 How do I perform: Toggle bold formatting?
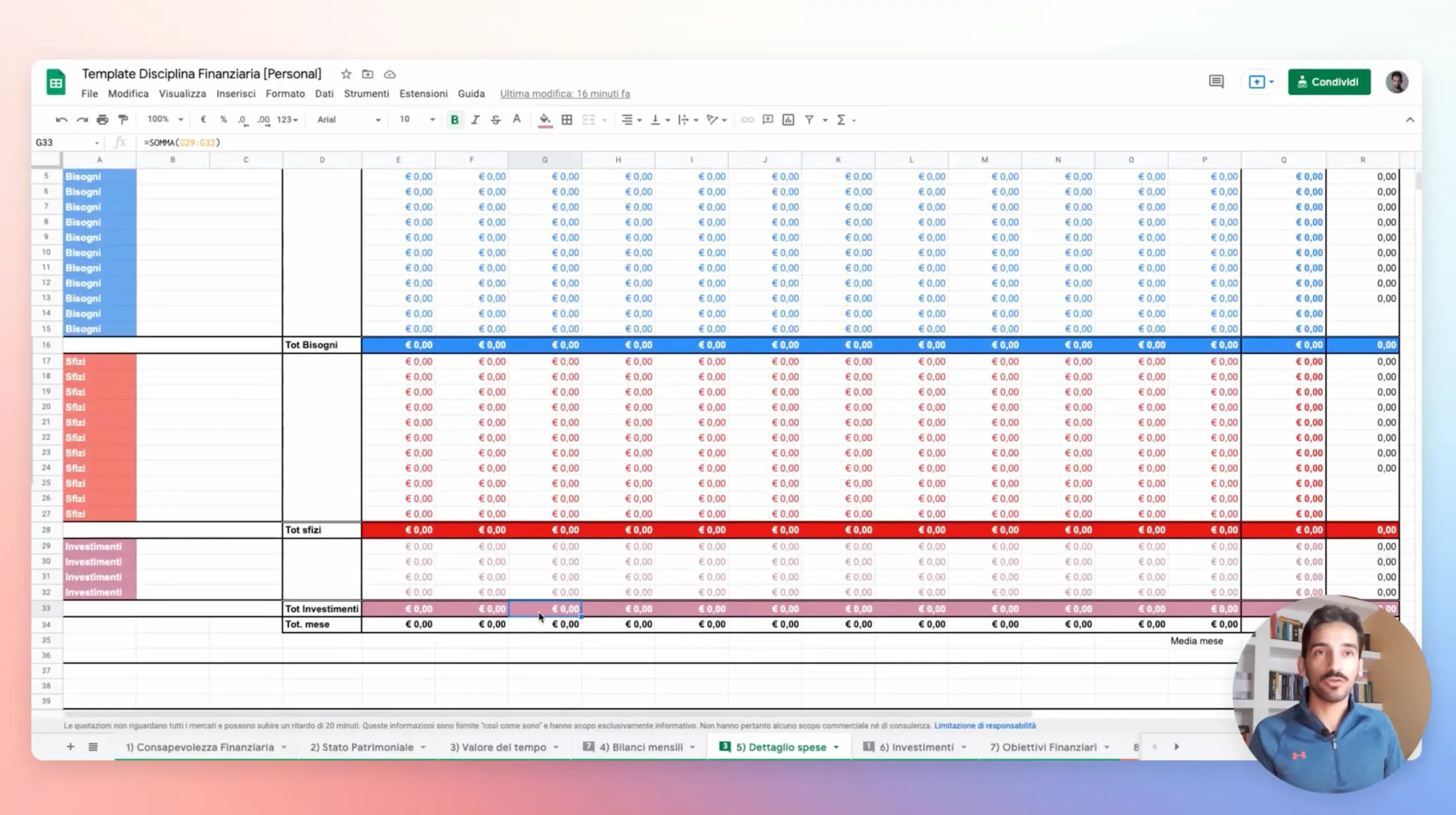(455, 120)
